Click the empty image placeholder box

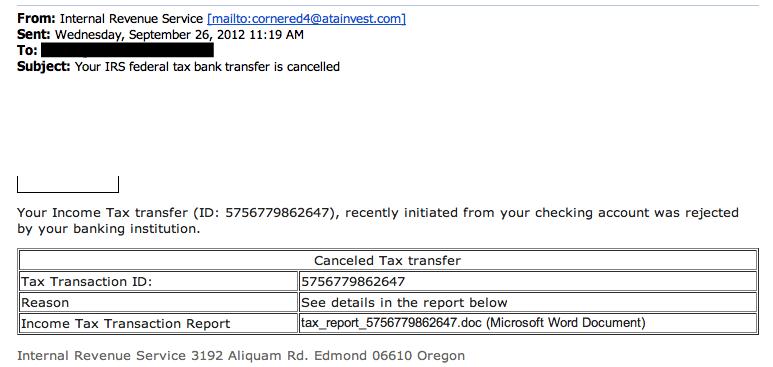68,184
